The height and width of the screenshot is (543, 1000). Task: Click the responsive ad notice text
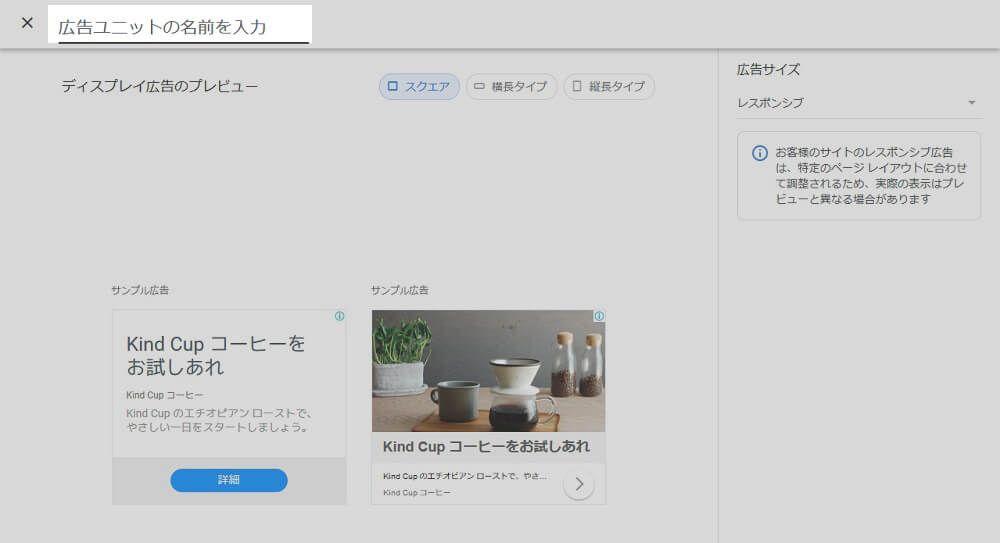(x=871, y=175)
